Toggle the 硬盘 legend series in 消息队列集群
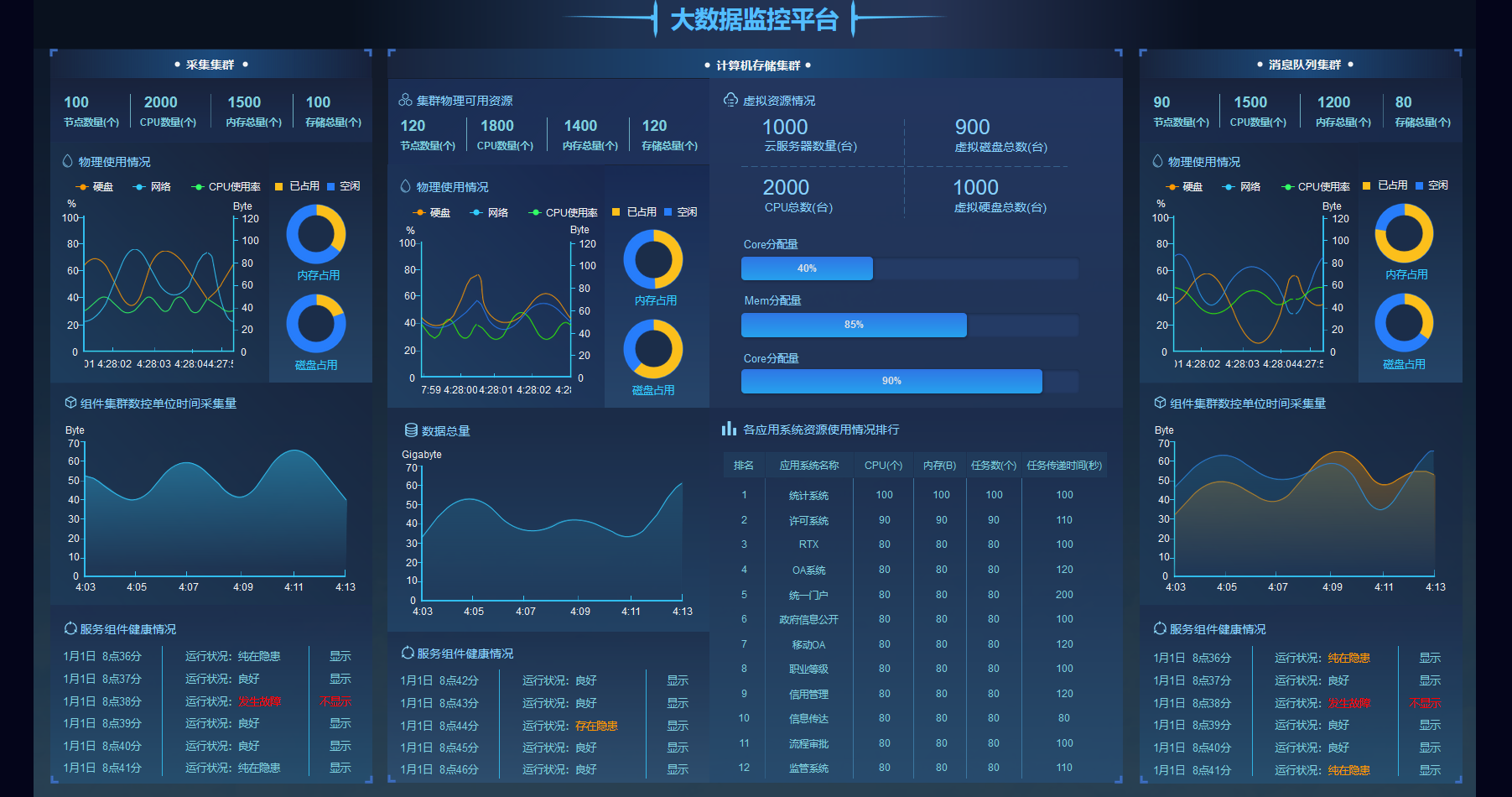Screen dimensions: 1512x797 tap(1183, 186)
